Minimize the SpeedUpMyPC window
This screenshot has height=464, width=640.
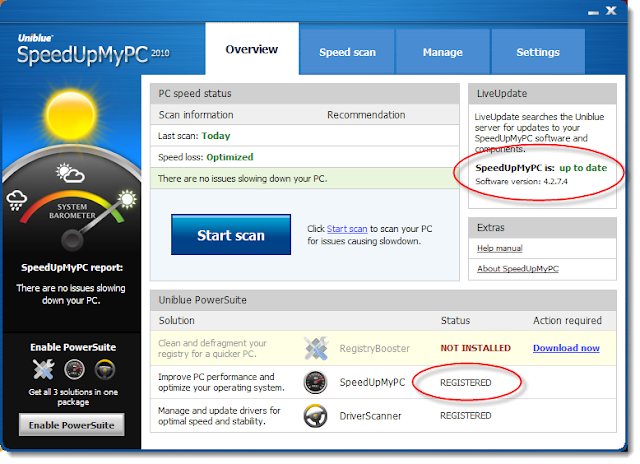(x=593, y=12)
